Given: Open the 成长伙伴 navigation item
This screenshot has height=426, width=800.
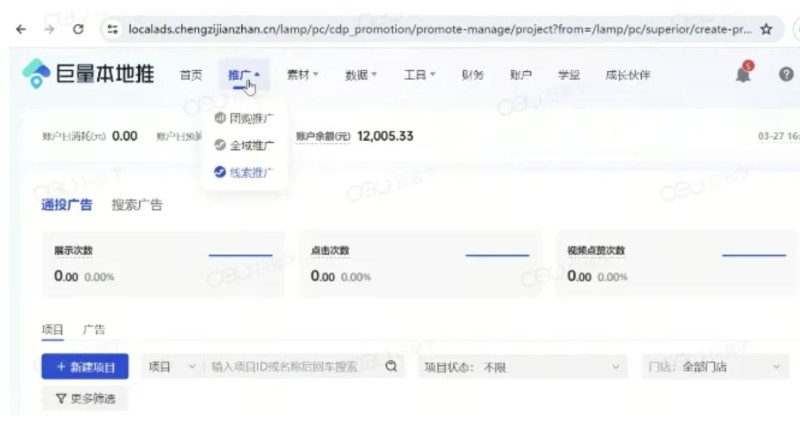Looking at the screenshot, I should [628, 75].
